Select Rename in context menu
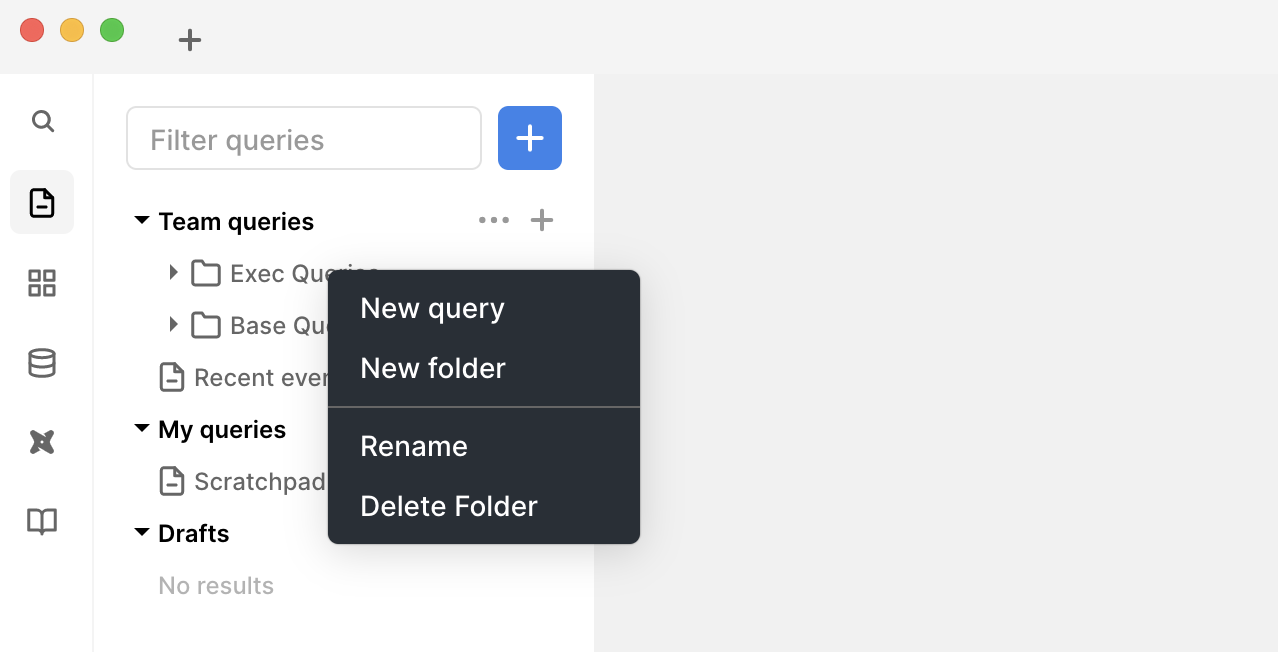The width and height of the screenshot is (1278, 652). coord(484,446)
